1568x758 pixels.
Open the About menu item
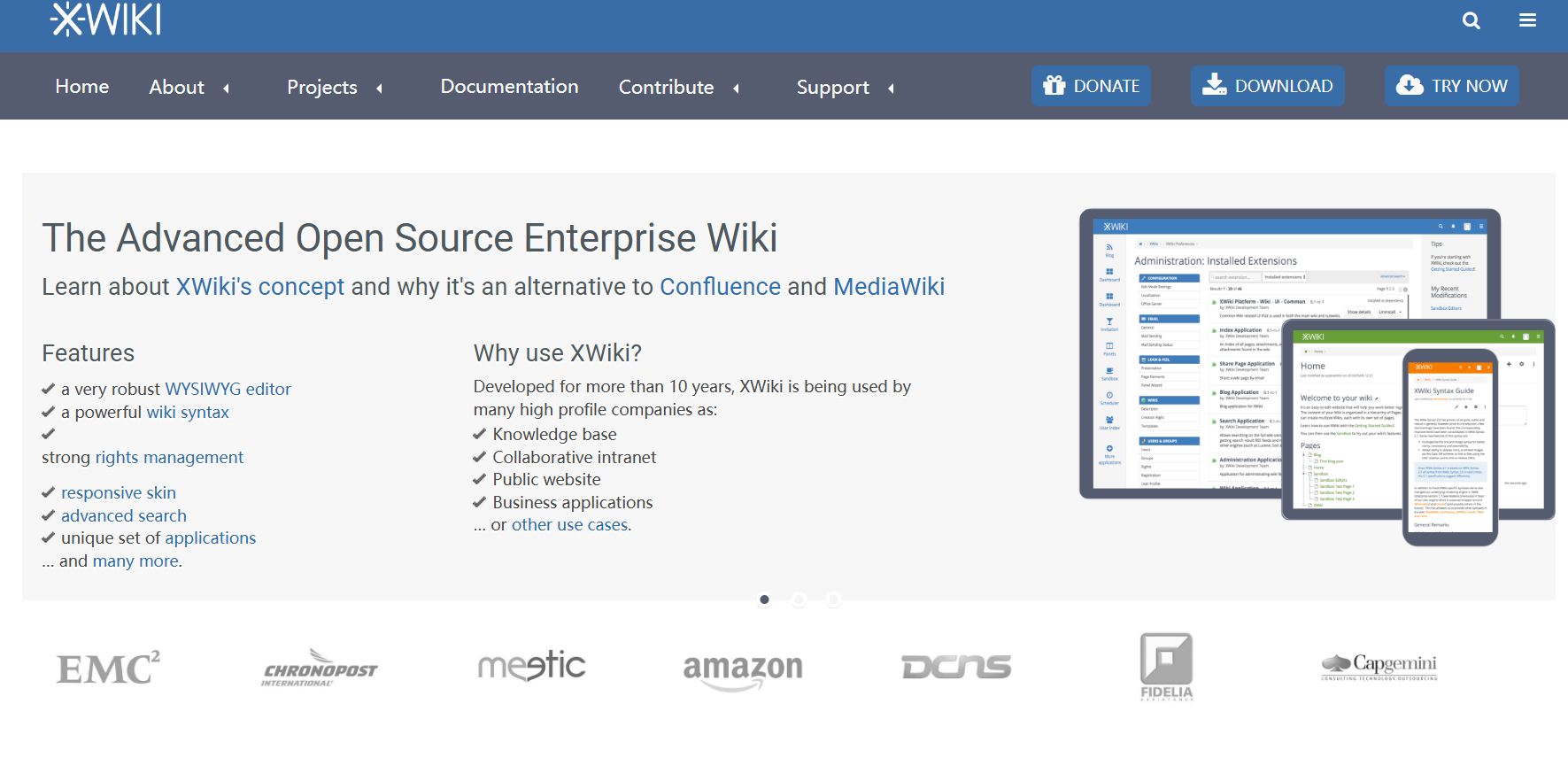(177, 87)
